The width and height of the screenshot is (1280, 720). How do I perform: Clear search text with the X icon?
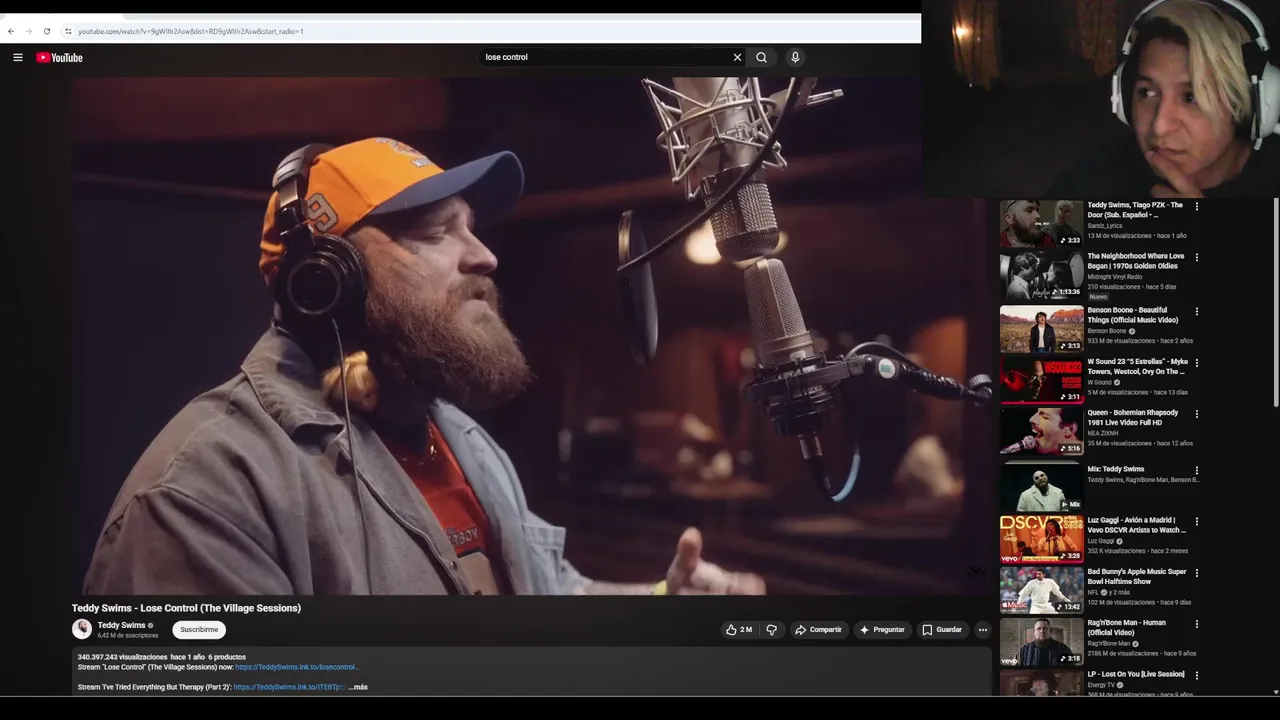pyautogui.click(x=738, y=57)
